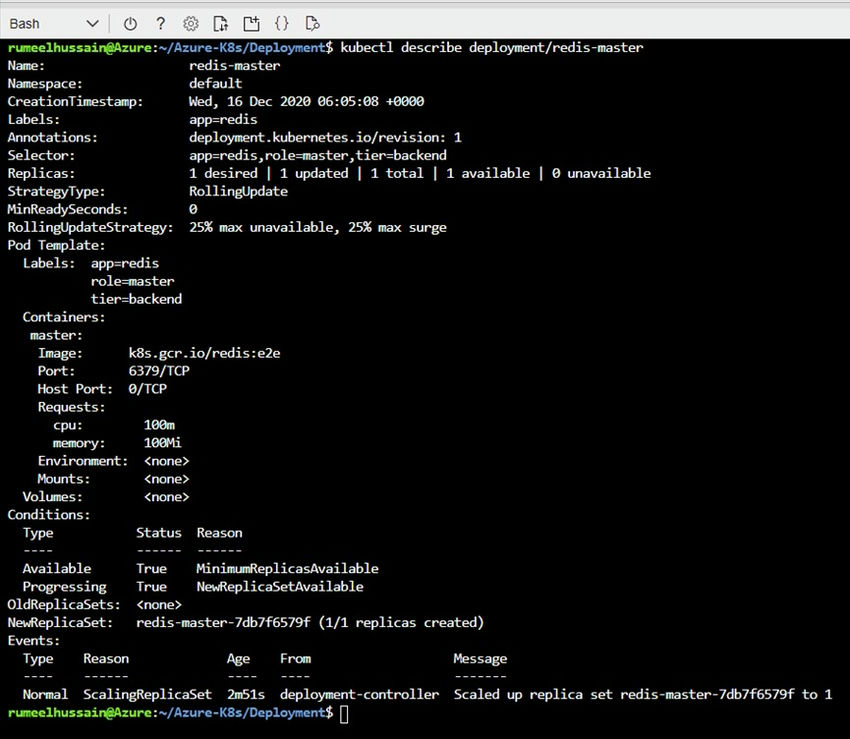This screenshot has width=850, height=739.
Task: Click the Conditions: heading
Action: 49,515
